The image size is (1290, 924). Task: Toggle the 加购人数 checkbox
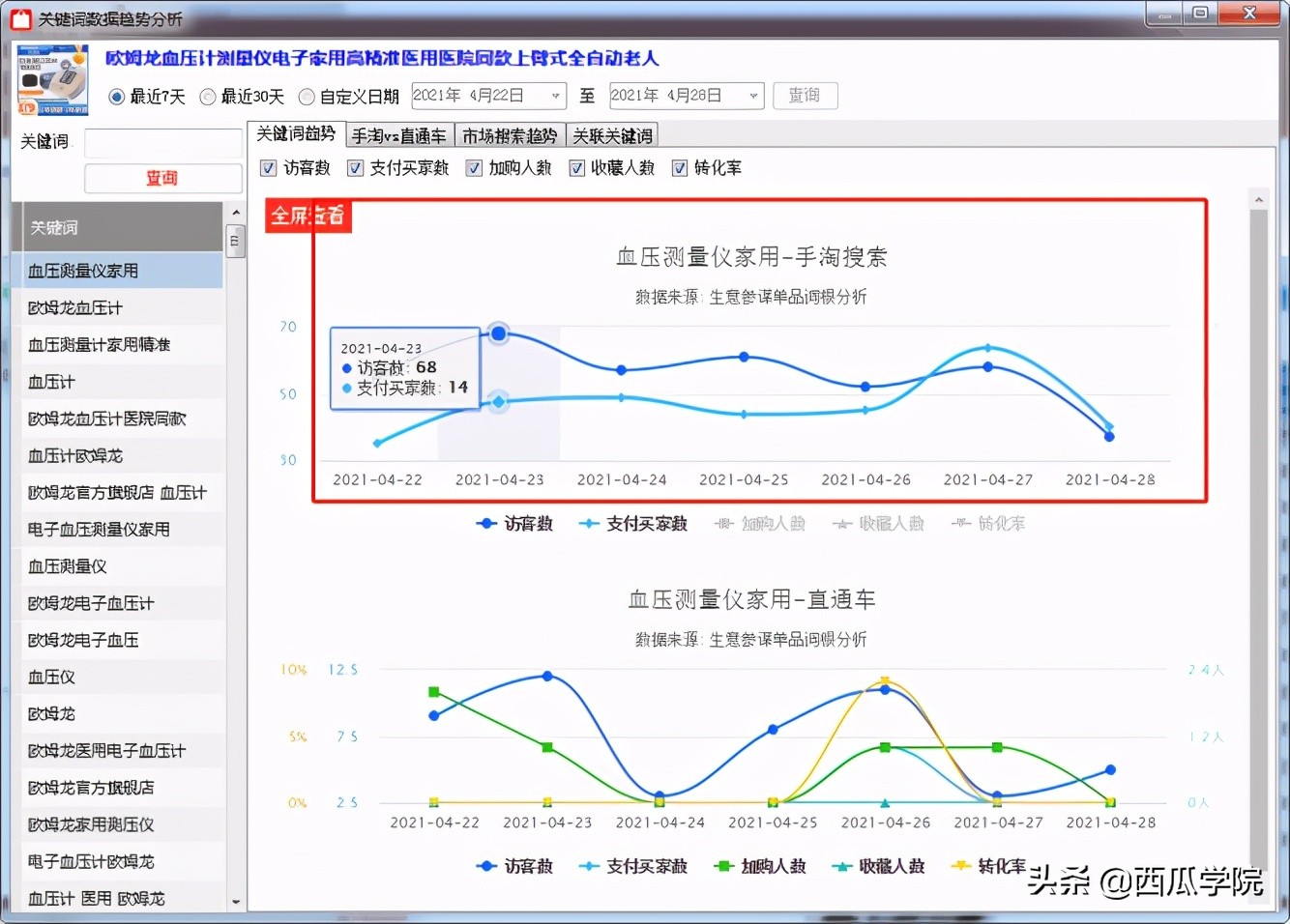[474, 168]
